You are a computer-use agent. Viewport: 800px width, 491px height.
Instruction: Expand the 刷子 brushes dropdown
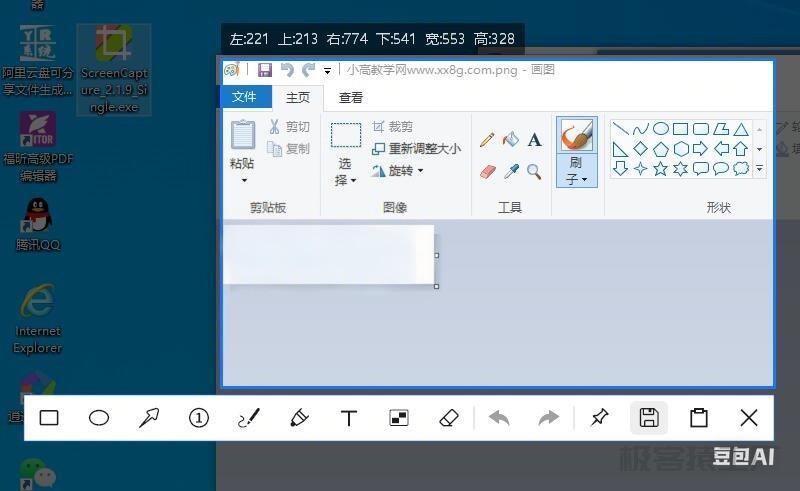click(x=576, y=171)
